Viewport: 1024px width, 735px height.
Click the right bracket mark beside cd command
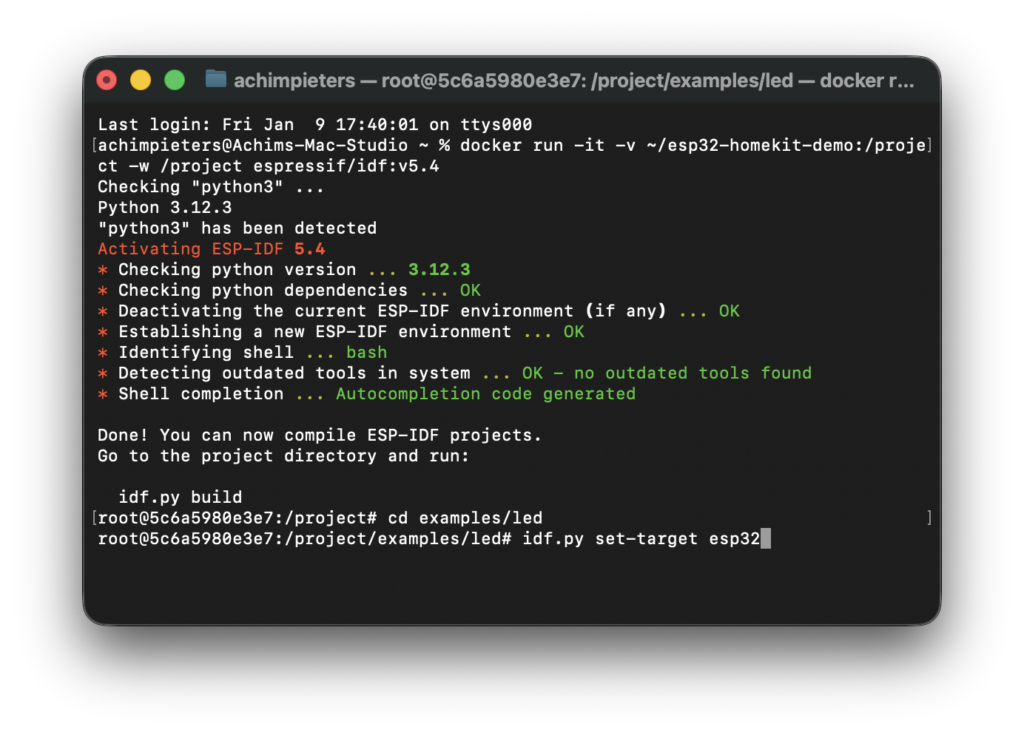coord(929,518)
